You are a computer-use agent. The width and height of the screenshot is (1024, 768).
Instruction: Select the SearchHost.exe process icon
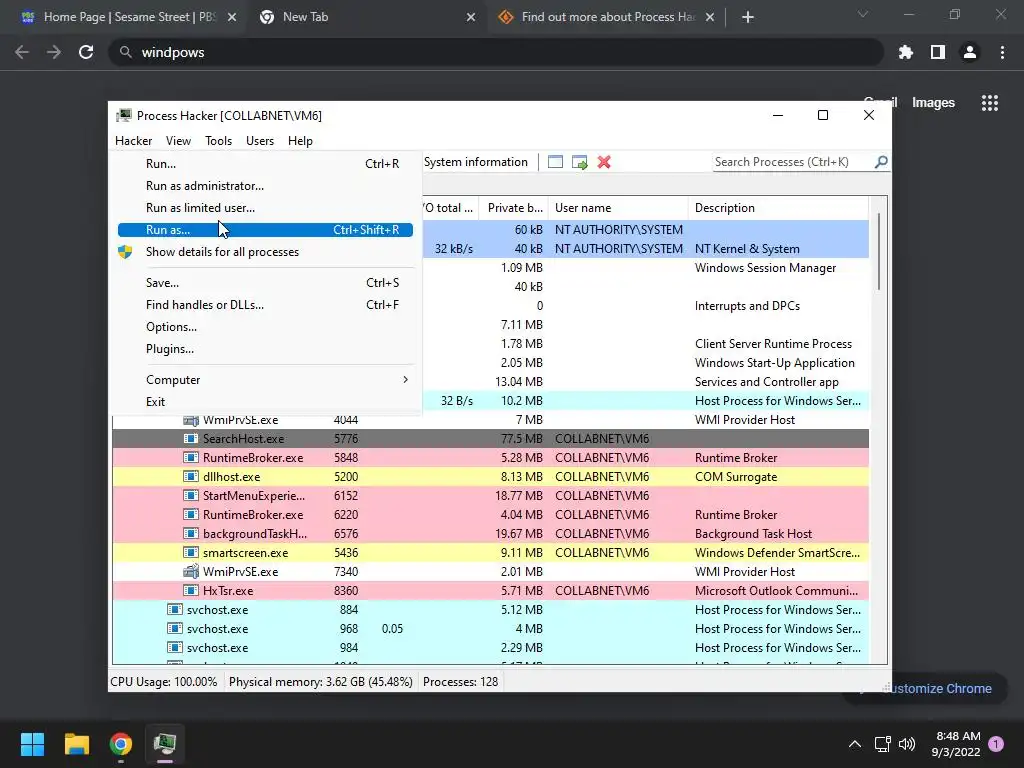[191, 439]
